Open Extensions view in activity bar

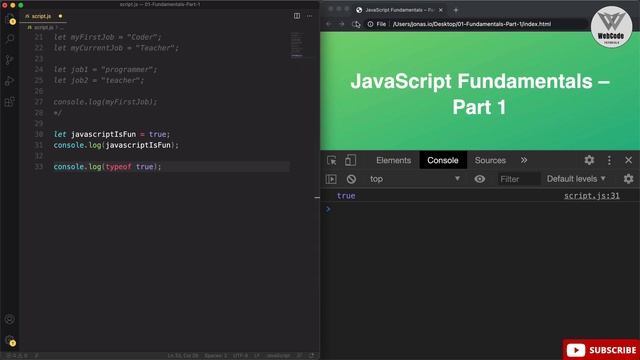pos(10,102)
